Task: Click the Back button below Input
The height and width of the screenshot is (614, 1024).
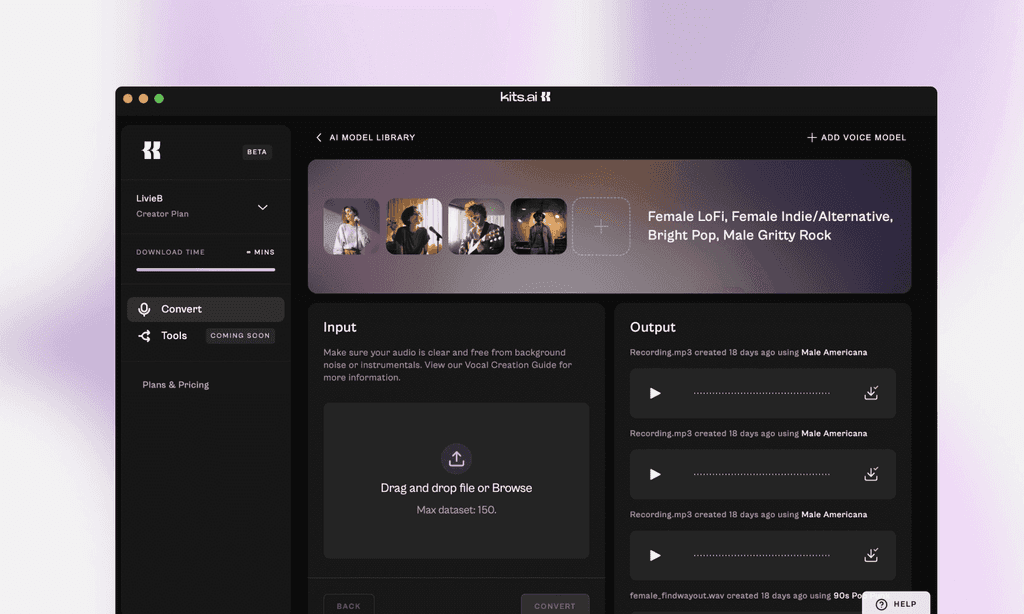Action: (349, 605)
